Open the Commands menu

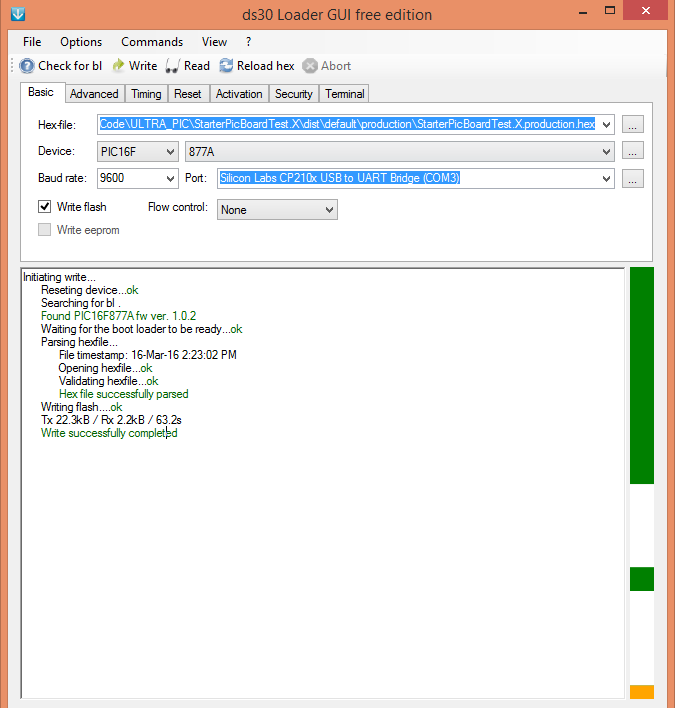click(152, 42)
